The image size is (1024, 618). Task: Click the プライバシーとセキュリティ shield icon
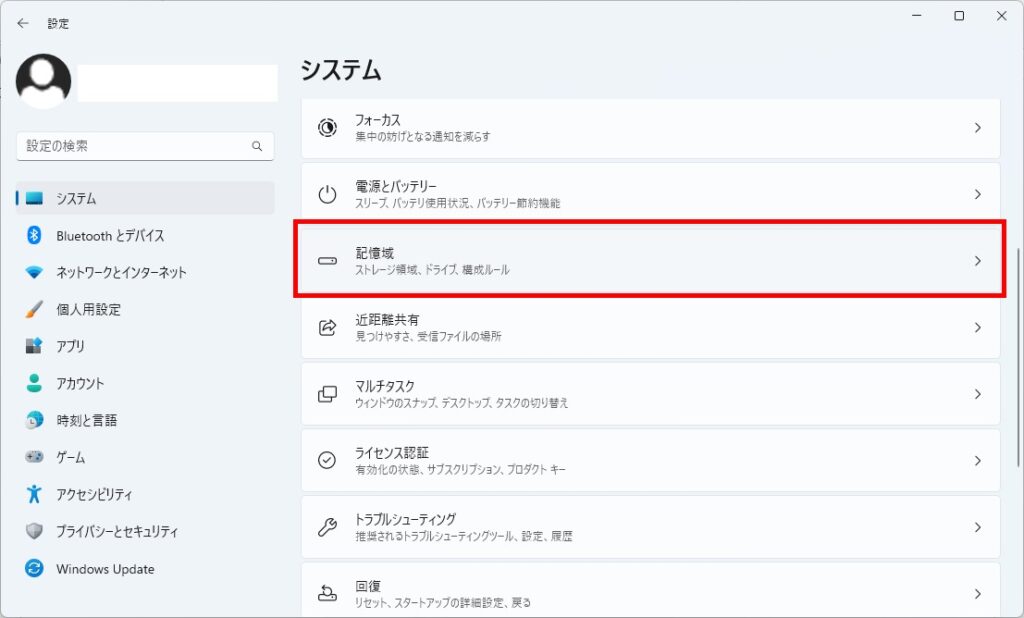coord(34,531)
